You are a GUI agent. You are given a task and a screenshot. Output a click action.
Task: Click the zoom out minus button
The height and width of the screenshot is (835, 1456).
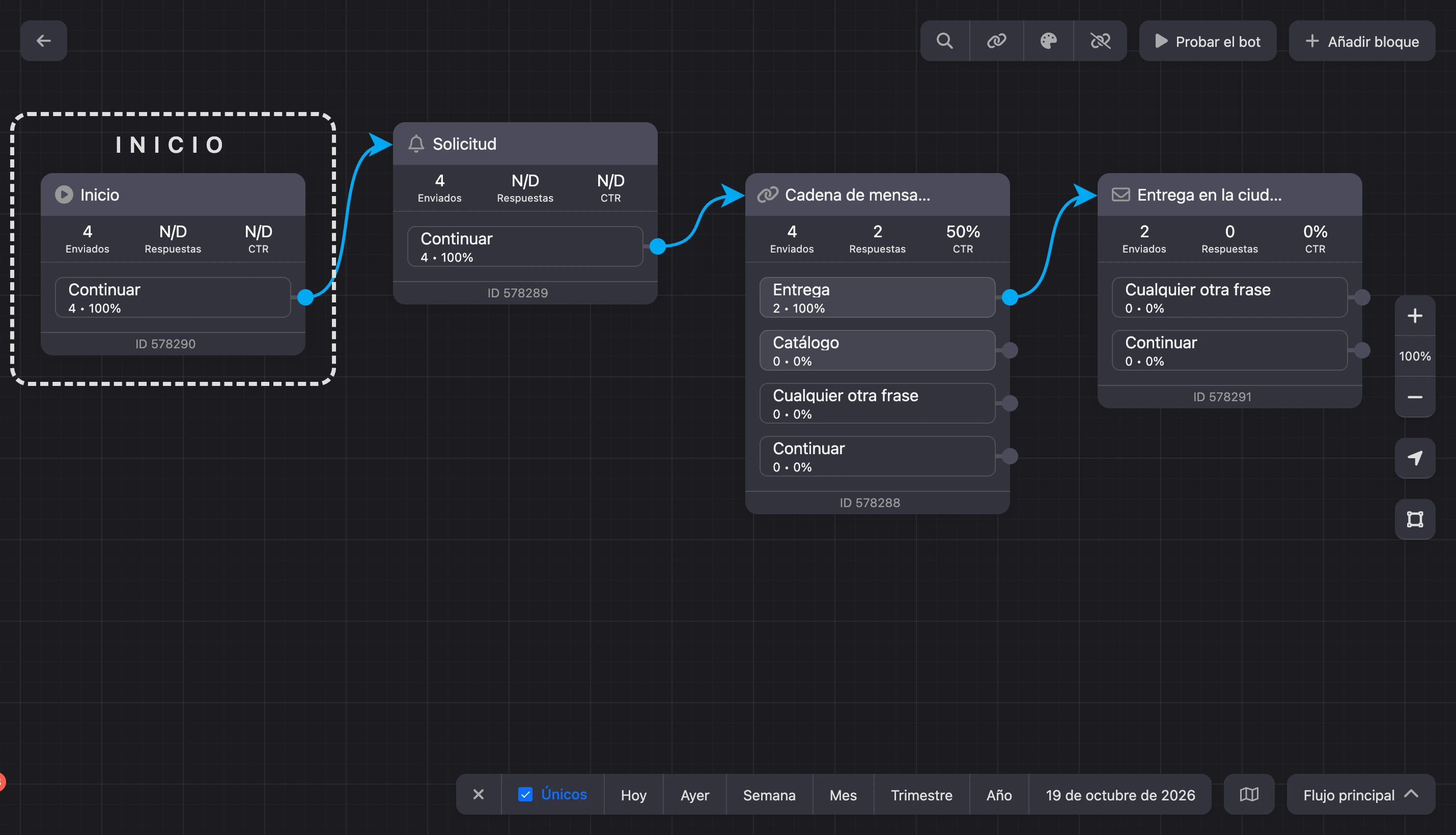(1415, 397)
